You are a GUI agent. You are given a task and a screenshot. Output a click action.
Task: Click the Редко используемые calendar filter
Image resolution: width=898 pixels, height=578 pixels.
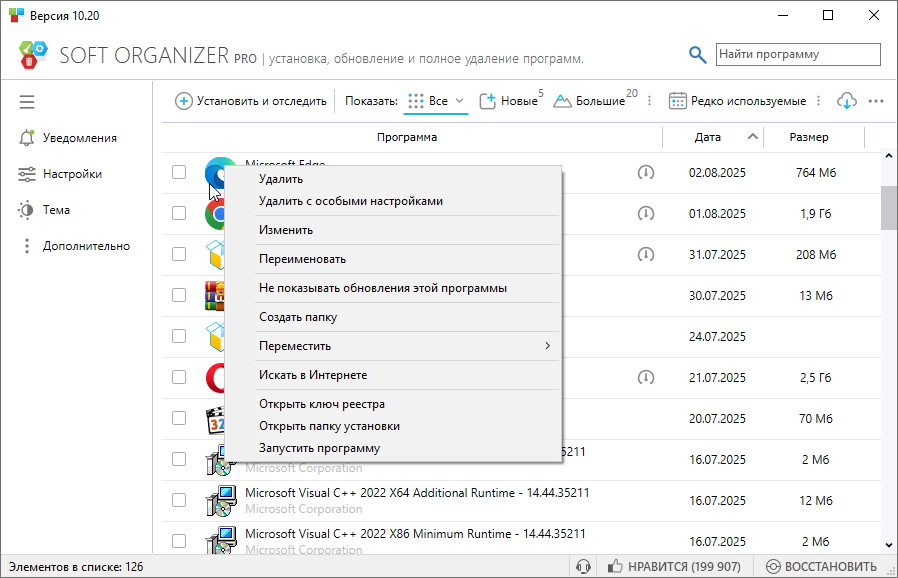(737, 101)
